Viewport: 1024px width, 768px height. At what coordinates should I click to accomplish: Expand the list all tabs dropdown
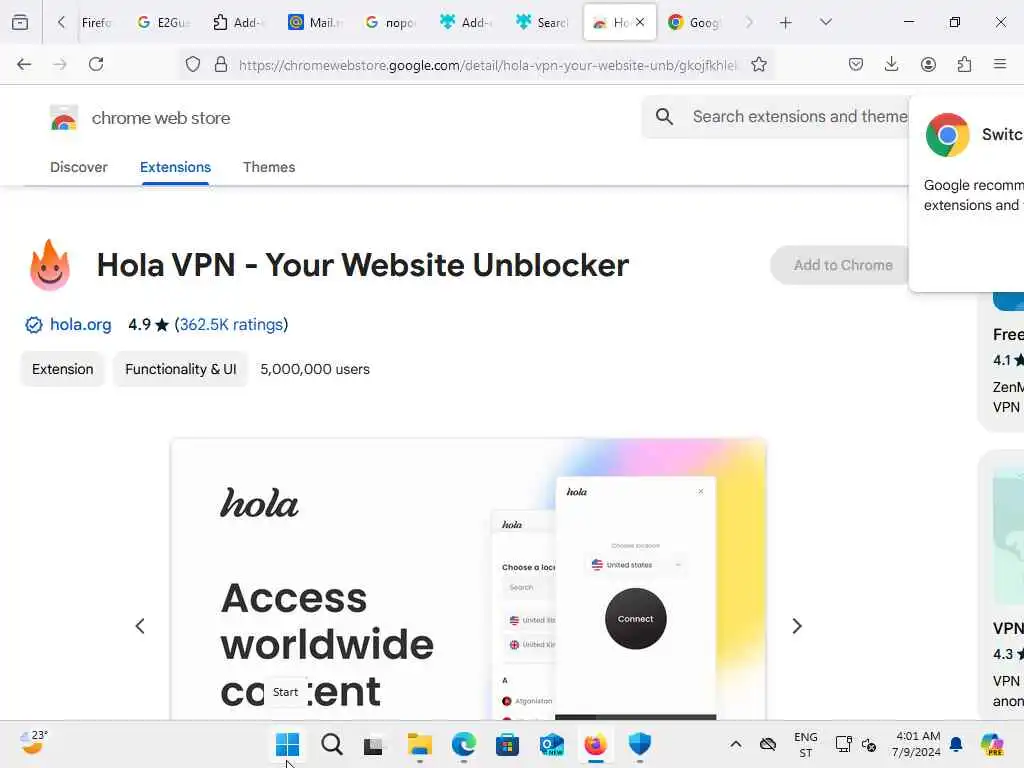pyautogui.click(x=826, y=22)
